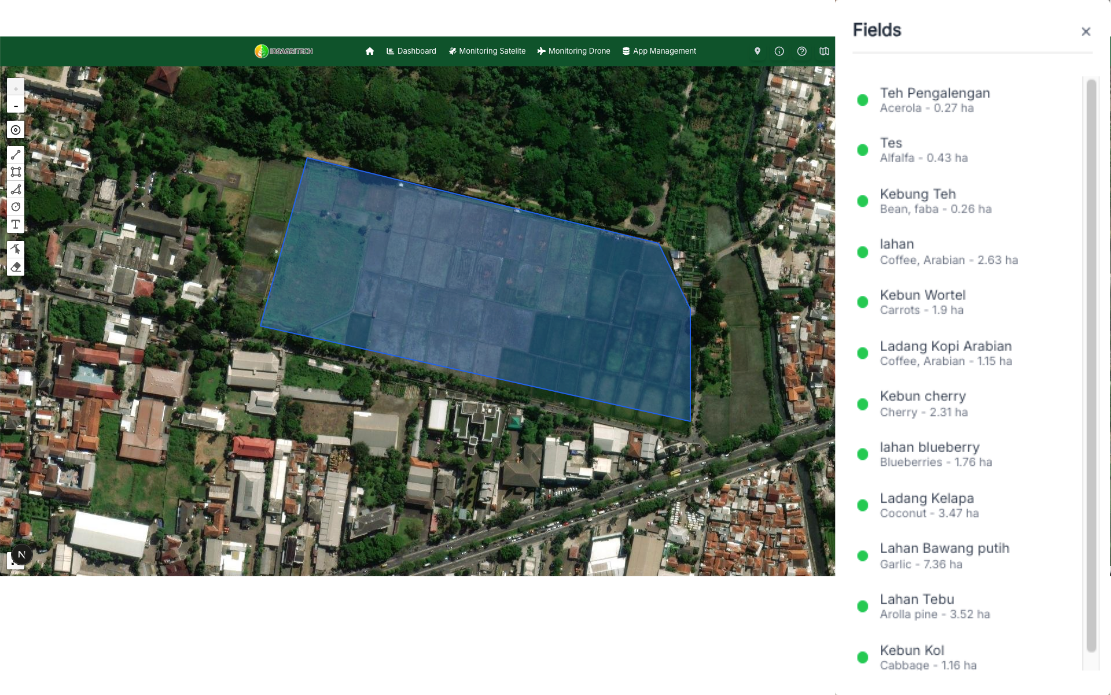
Task: Click the locate/recenter target icon
Action: coord(15,130)
